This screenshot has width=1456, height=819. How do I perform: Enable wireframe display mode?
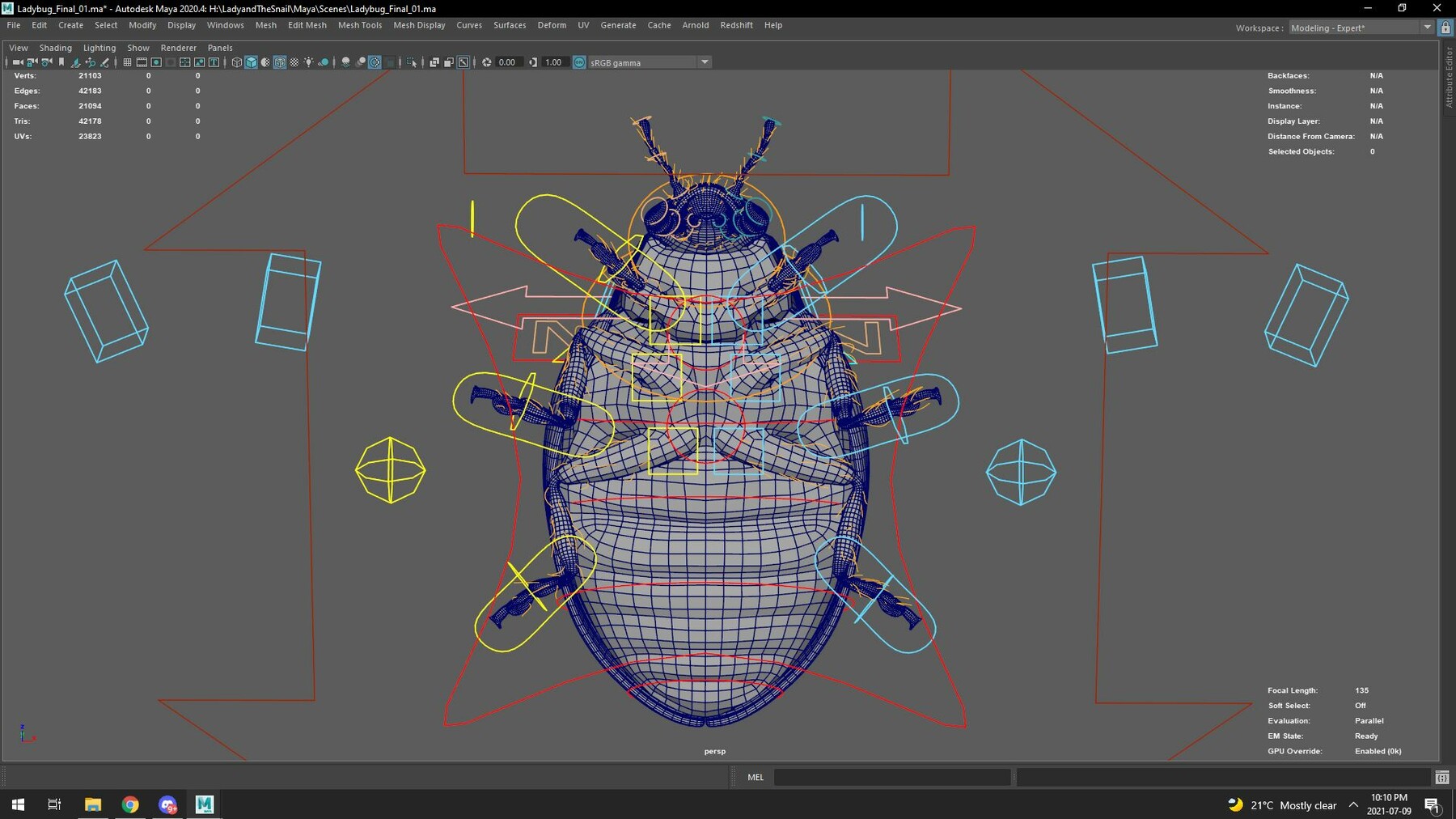pos(237,62)
